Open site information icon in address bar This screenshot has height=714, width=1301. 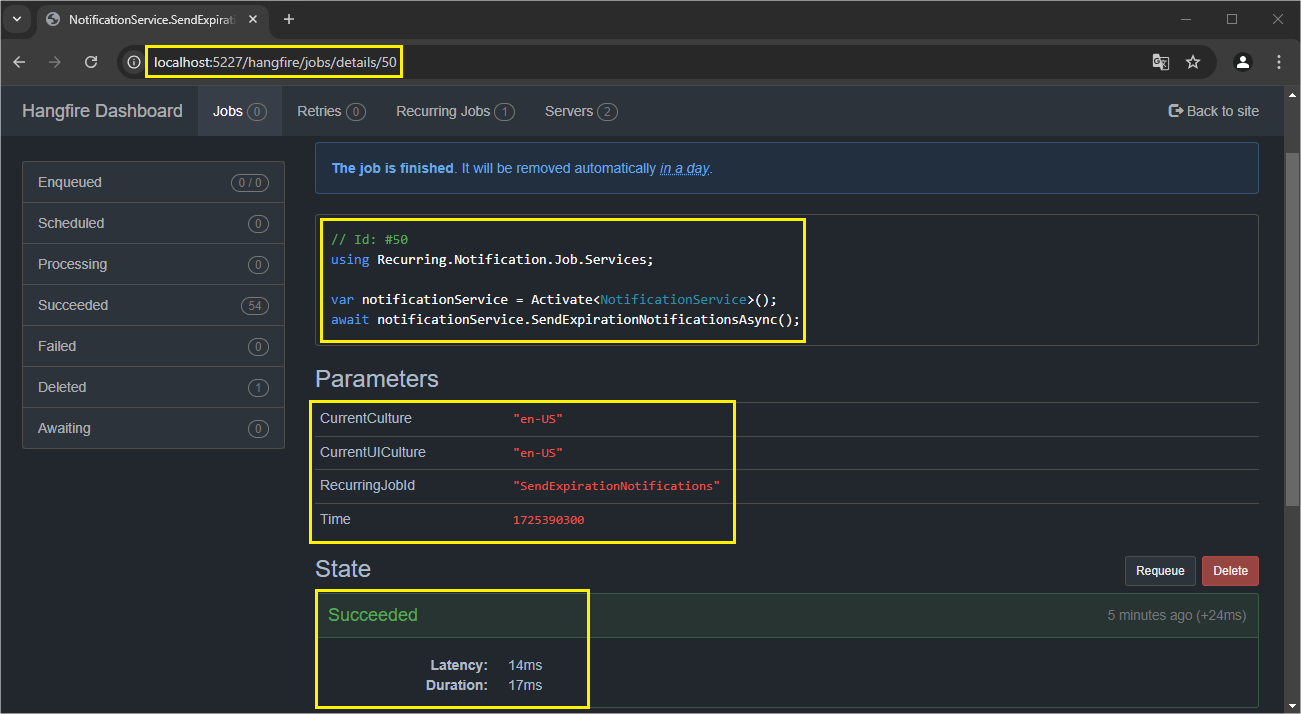(133, 62)
